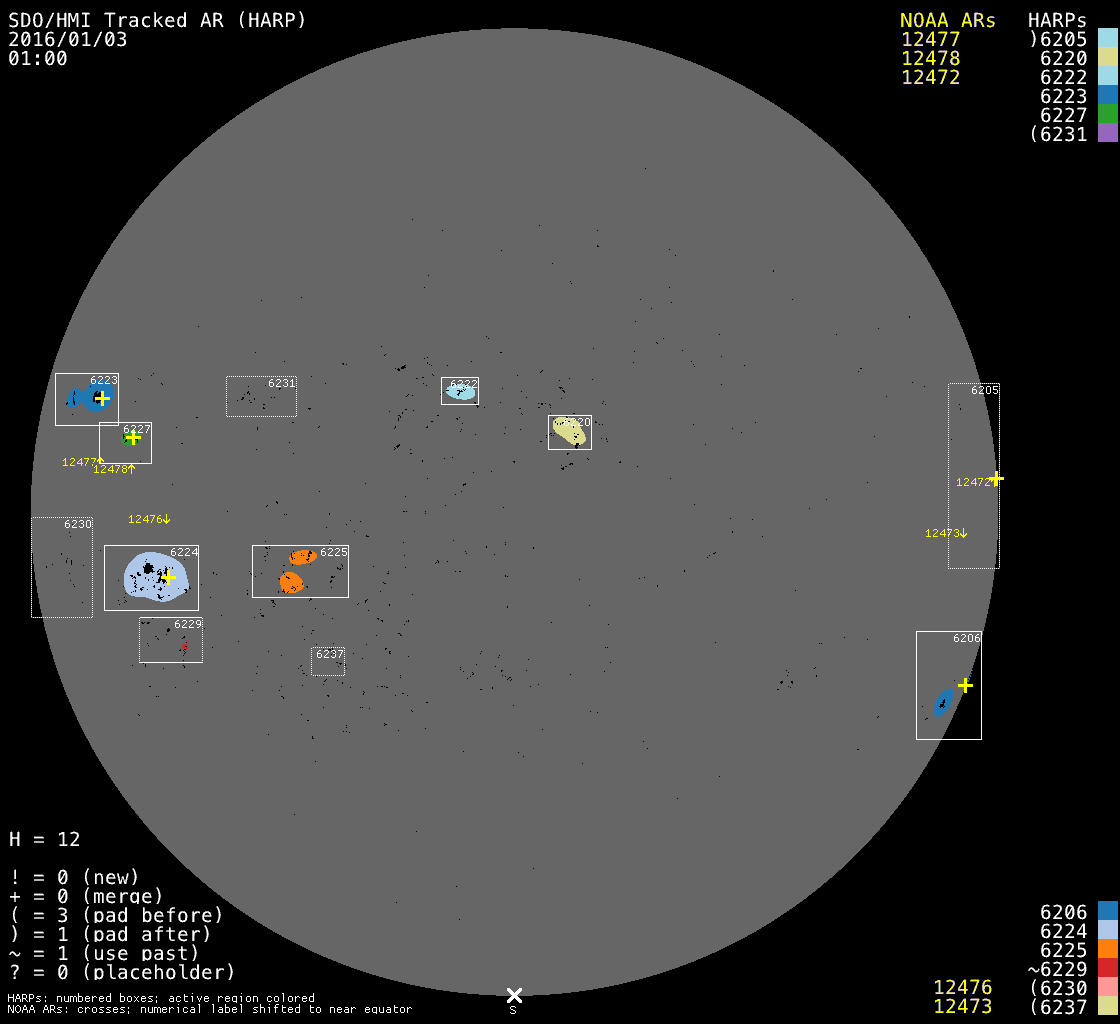Click yellow cross beside NOAA 12472 label

995,478
